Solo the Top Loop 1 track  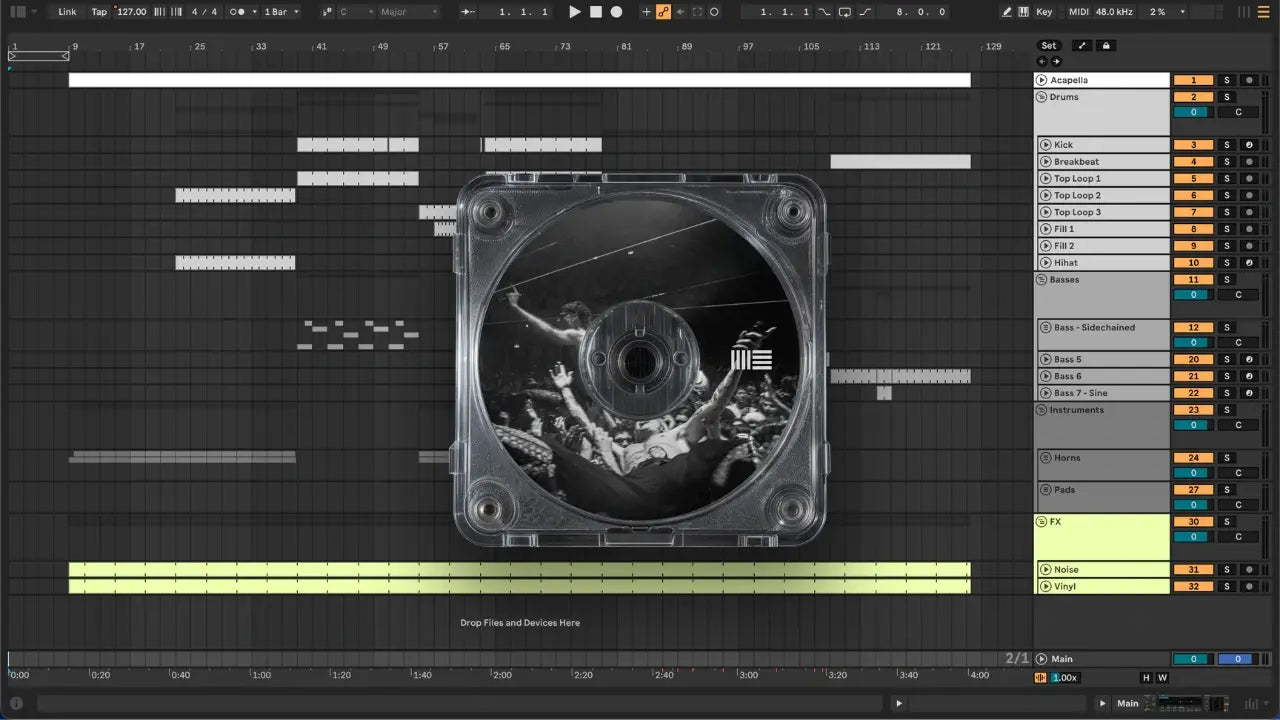click(1227, 179)
